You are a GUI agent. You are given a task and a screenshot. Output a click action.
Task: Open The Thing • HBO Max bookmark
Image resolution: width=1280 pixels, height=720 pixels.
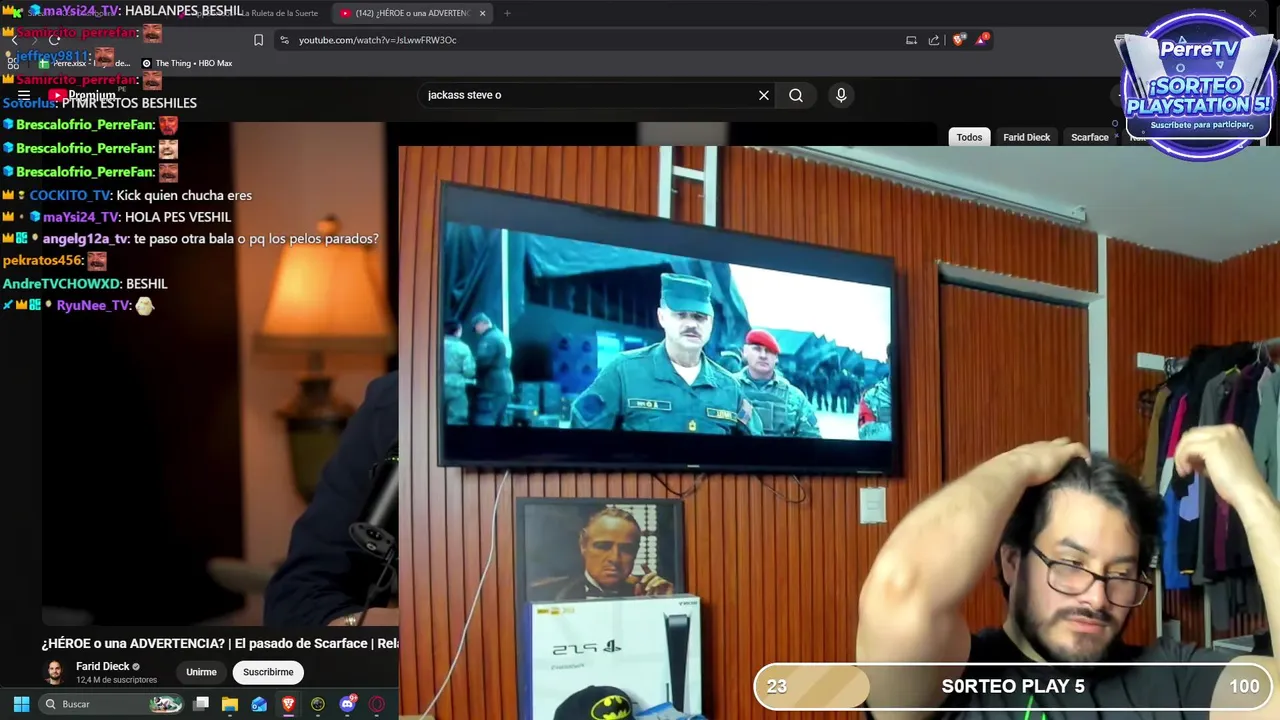[187, 63]
